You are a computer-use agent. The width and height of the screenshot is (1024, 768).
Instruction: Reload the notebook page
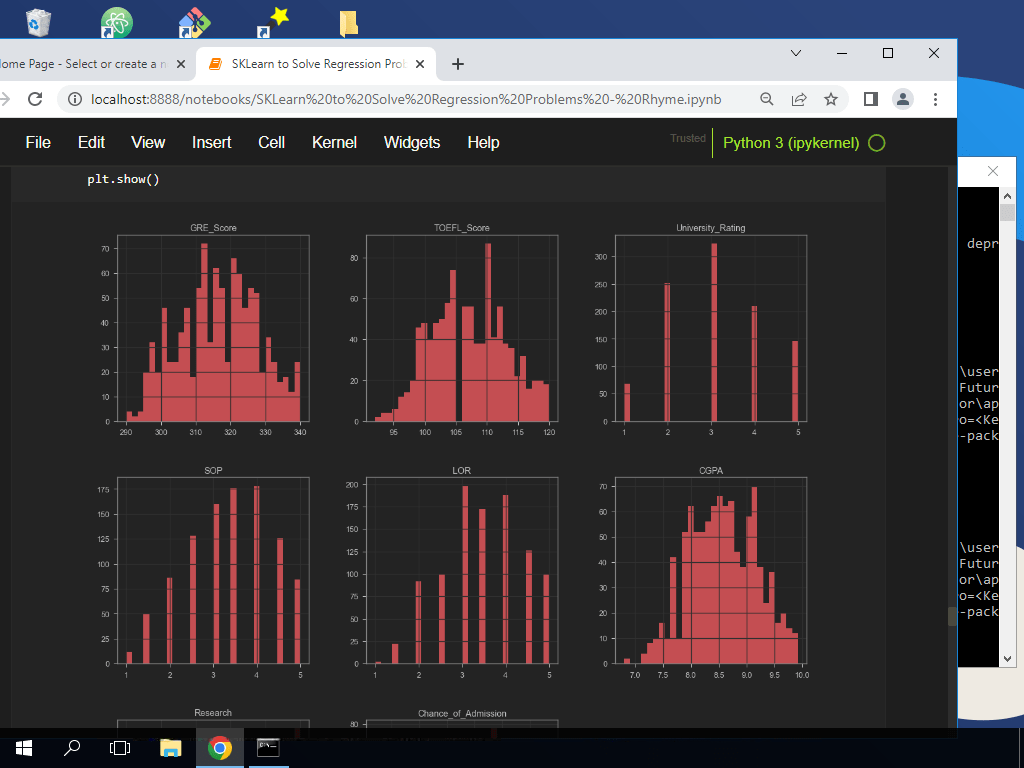[x=35, y=99]
